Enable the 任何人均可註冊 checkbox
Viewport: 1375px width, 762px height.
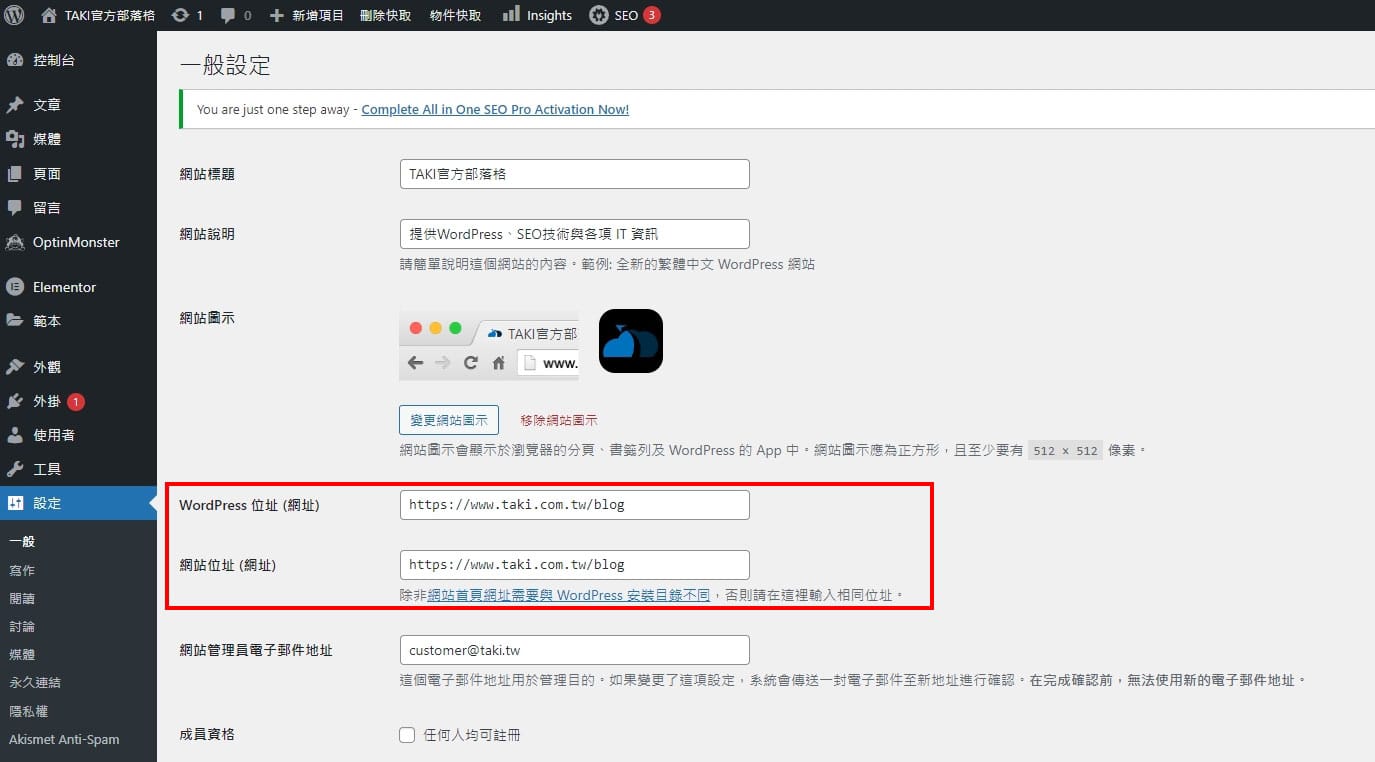click(x=407, y=734)
